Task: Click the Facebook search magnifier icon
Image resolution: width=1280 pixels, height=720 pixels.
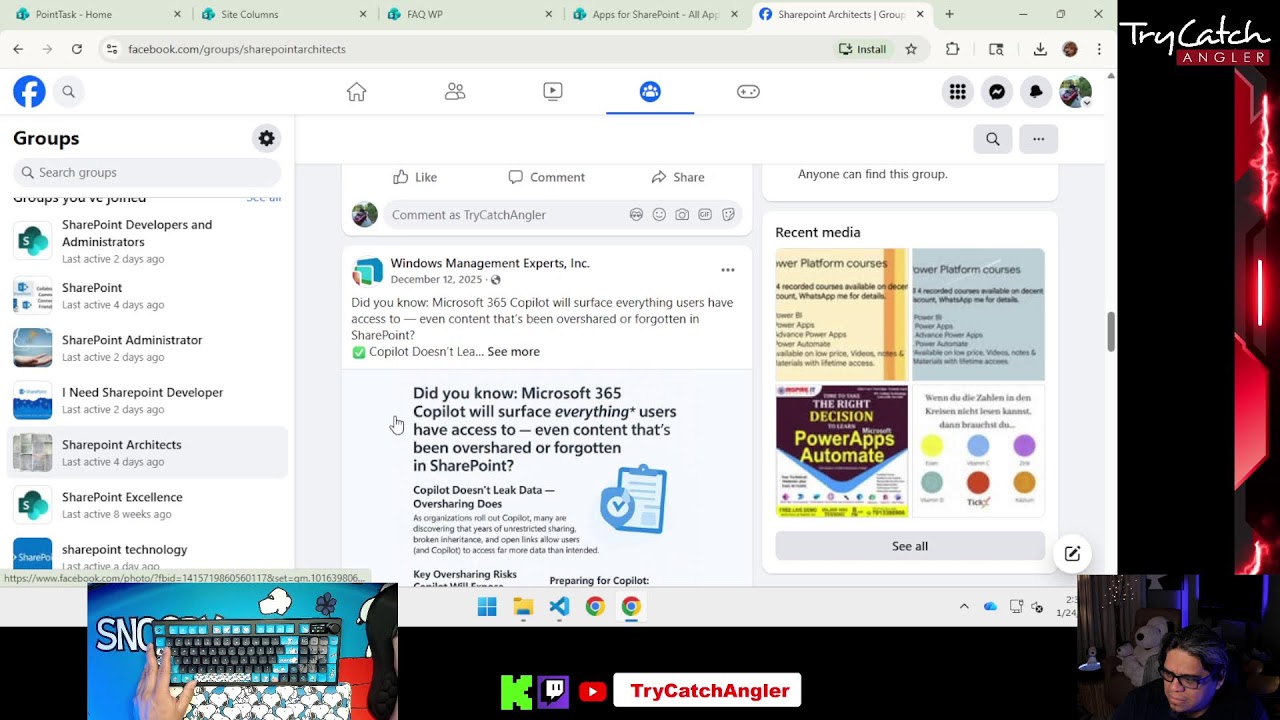Action: 68,92
